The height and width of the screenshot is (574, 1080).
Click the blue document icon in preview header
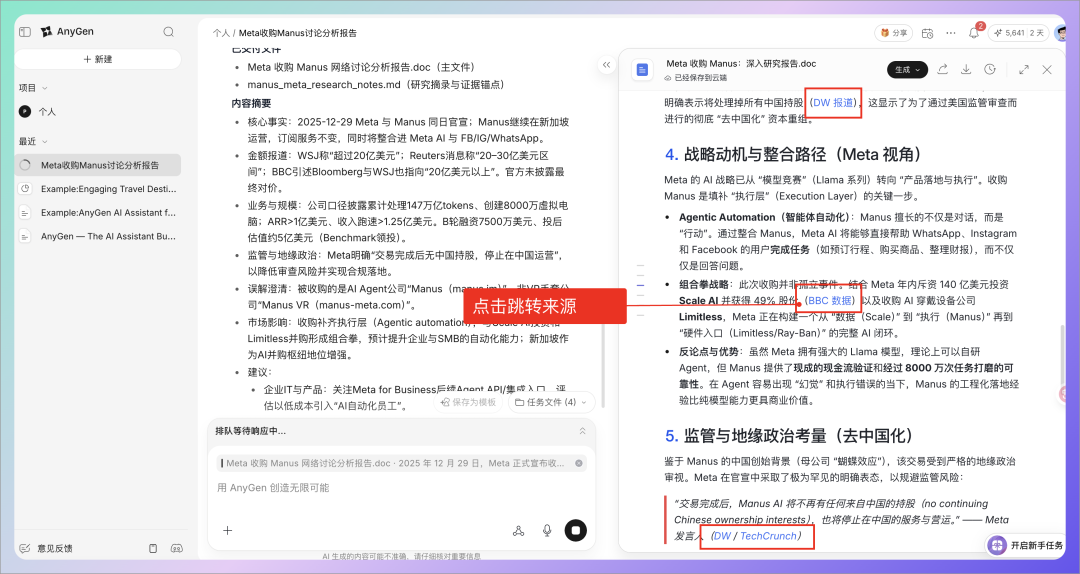coord(642,70)
